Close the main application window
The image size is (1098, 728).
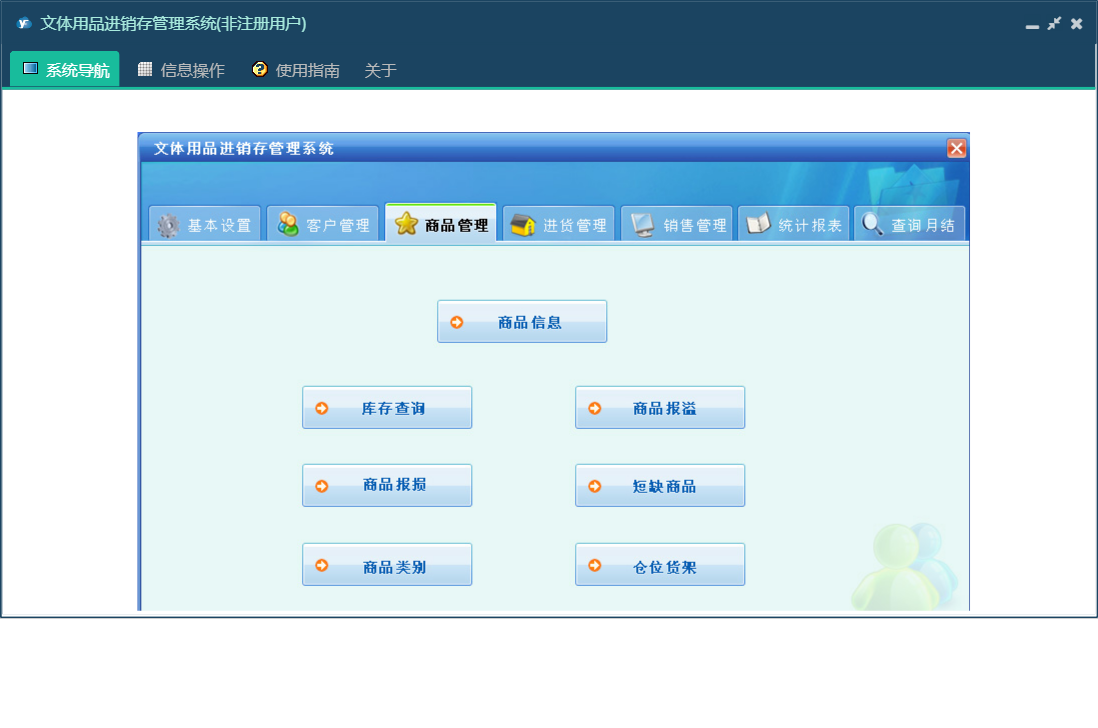[x=1076, y=24]
